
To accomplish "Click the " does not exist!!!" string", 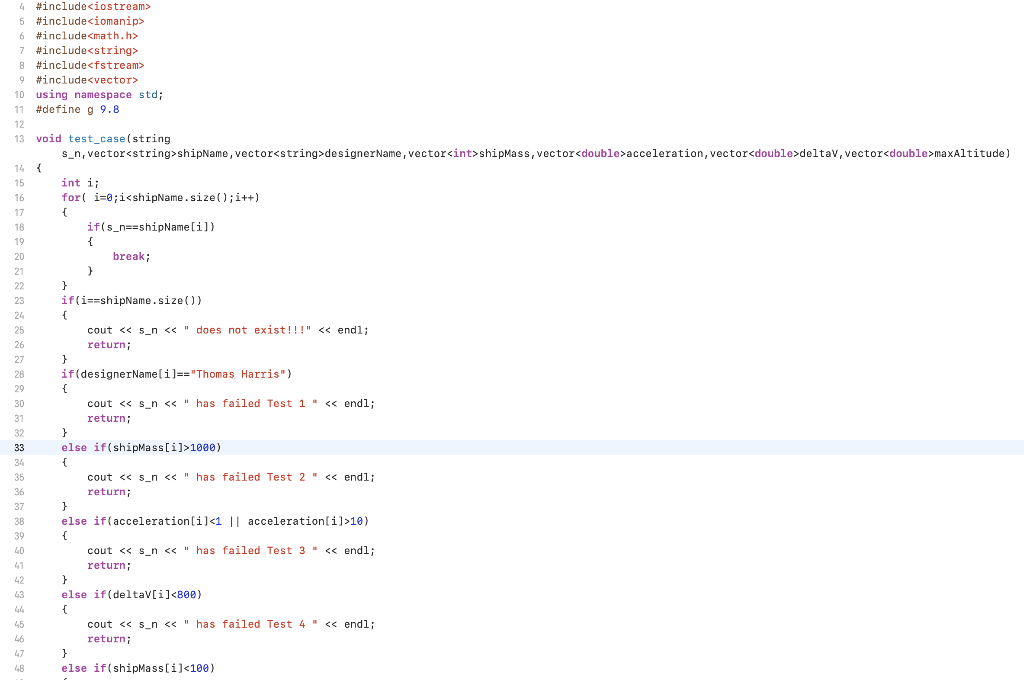I will tap(248, 330).
